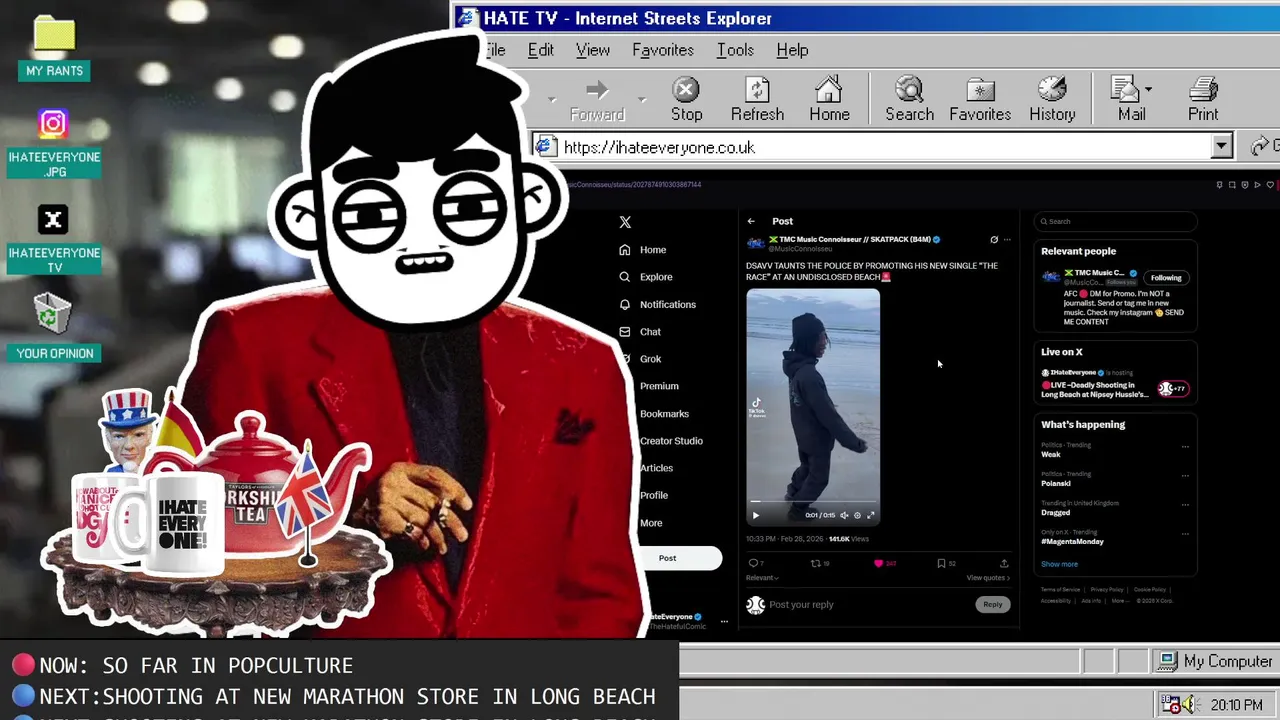Click the browser Home toolbar button
This screenshot has height=720, width=1280.
[829, 100]
